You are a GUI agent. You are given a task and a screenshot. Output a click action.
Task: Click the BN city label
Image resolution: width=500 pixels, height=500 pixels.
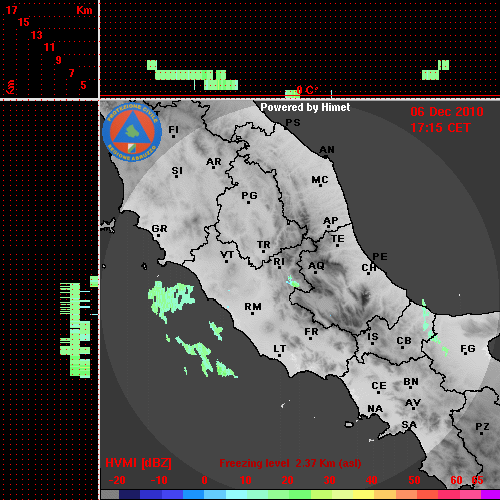[x=411, y=382]
